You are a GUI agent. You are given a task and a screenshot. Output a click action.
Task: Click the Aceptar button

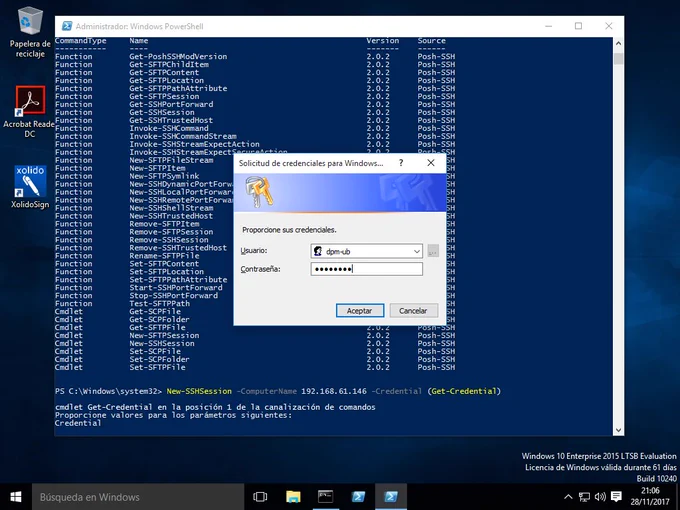(360, 311)
